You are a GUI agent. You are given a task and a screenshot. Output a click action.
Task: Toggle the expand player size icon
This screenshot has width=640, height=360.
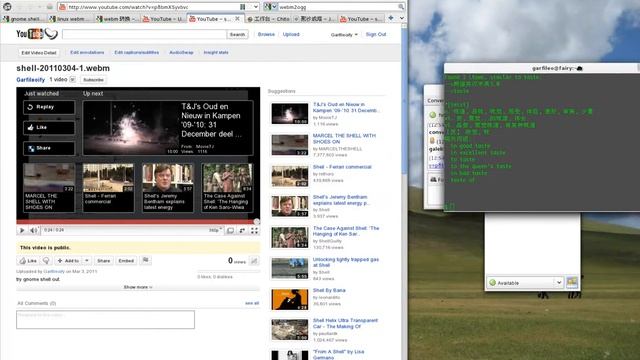pos(242,231)
